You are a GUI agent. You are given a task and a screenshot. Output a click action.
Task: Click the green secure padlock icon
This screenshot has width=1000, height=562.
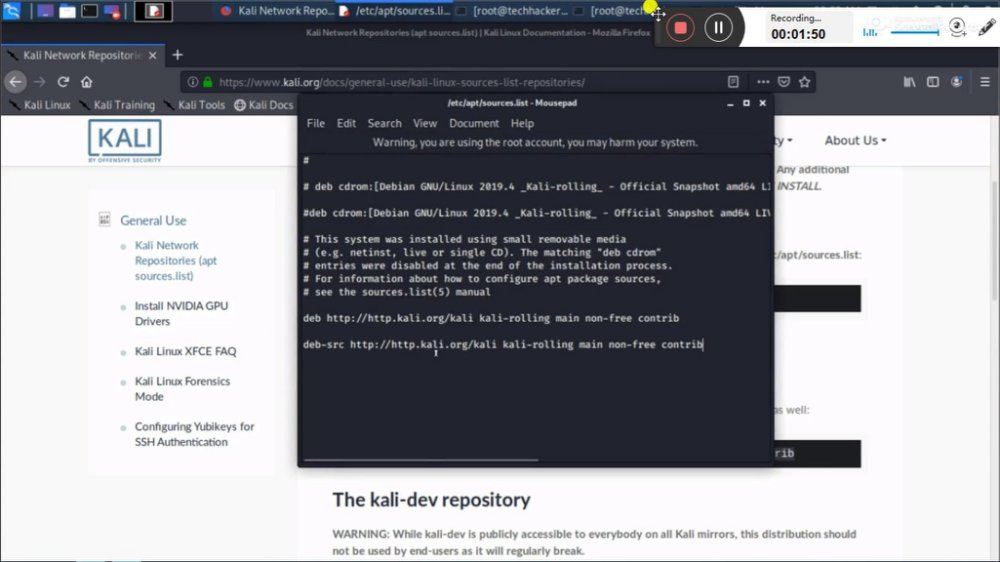(208, 82)
